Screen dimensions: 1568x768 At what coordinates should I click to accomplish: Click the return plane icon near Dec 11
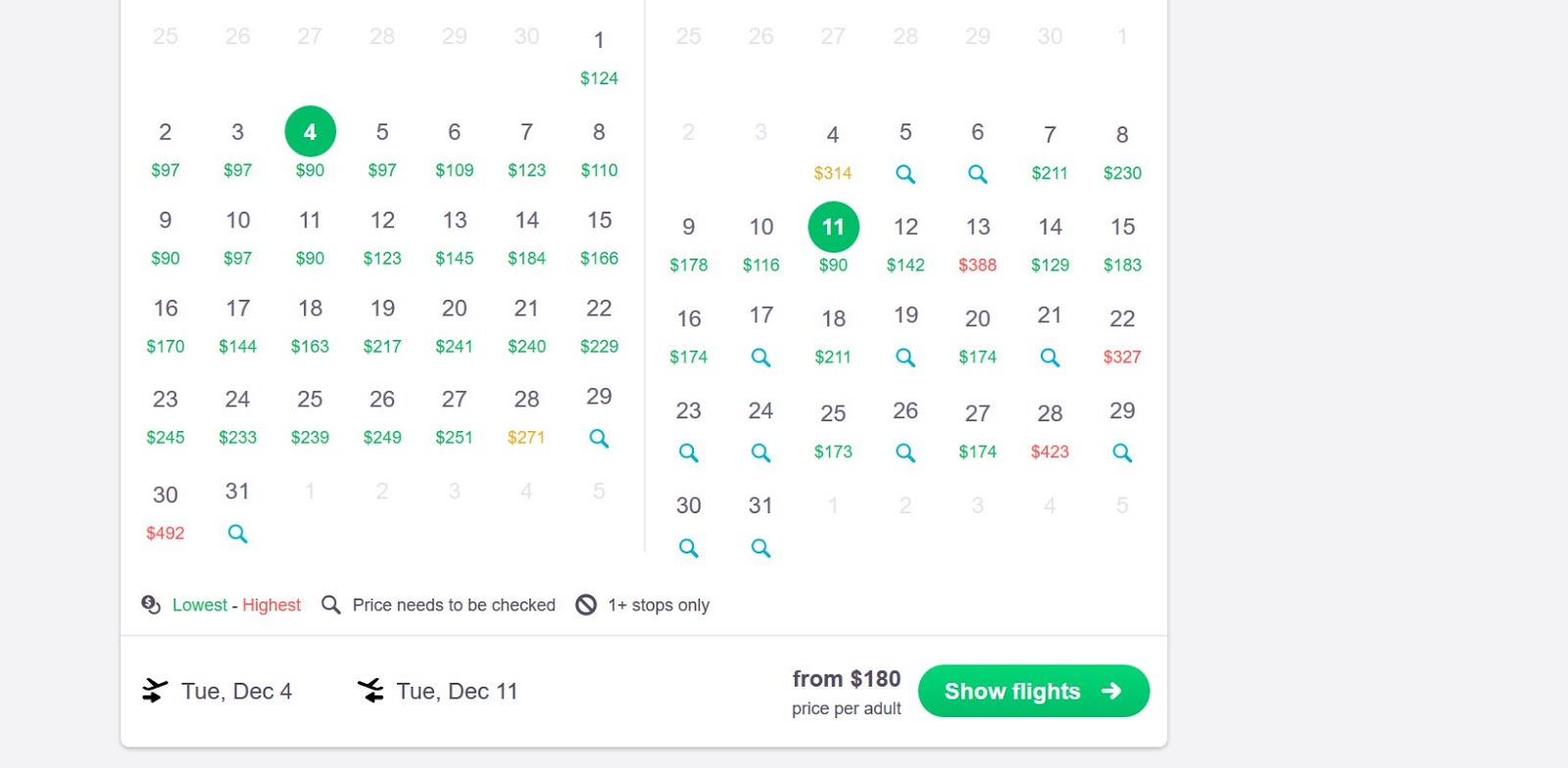pyautogui.click(x=370, y=691)
